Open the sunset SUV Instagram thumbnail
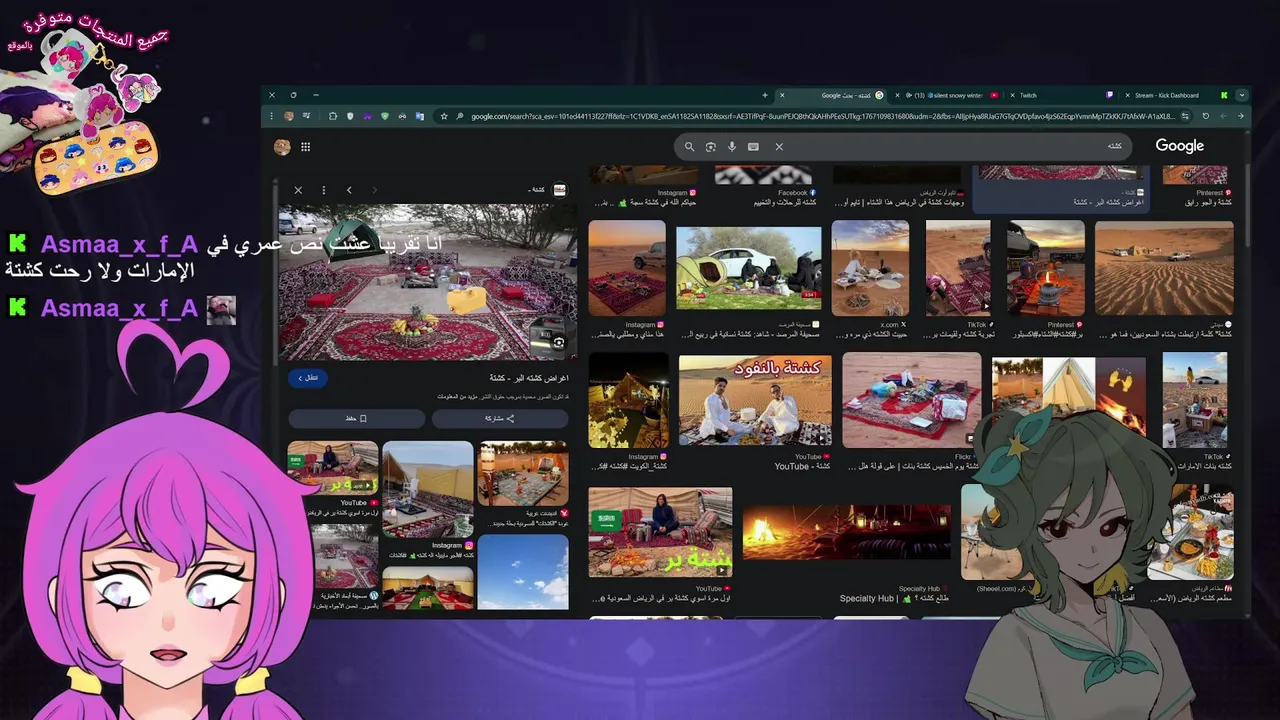The height and width of the screenshot is (720, 1280). (627, 268)
